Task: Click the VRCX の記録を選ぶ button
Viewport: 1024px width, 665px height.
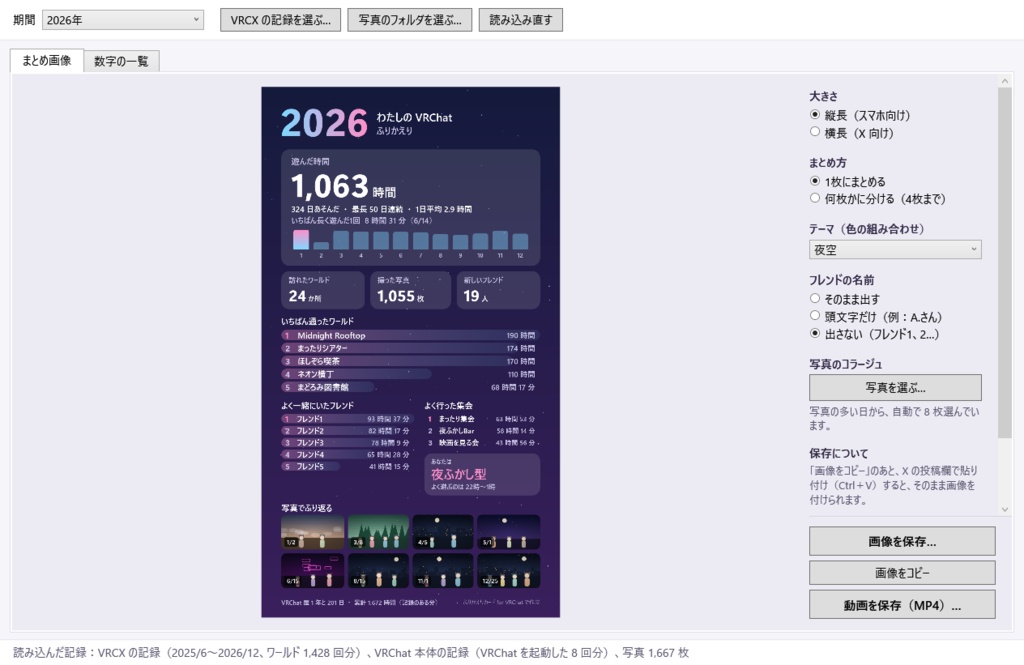Action: [x=281, y=20]
